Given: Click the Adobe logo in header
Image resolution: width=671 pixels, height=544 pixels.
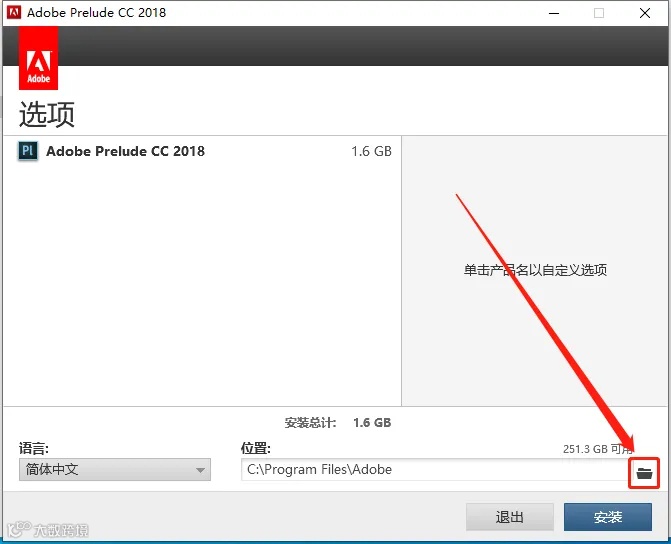Looking at the screenshot, I should tap(39, 58).
